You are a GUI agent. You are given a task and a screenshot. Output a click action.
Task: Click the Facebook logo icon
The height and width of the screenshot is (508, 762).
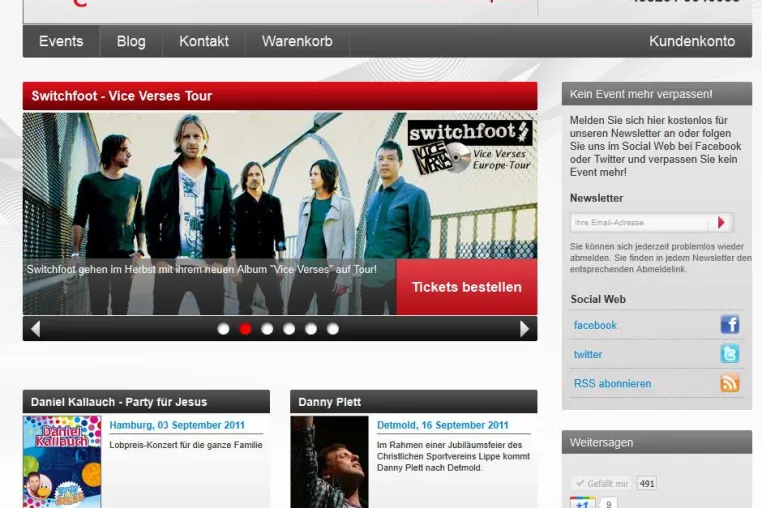click(730, 324)
